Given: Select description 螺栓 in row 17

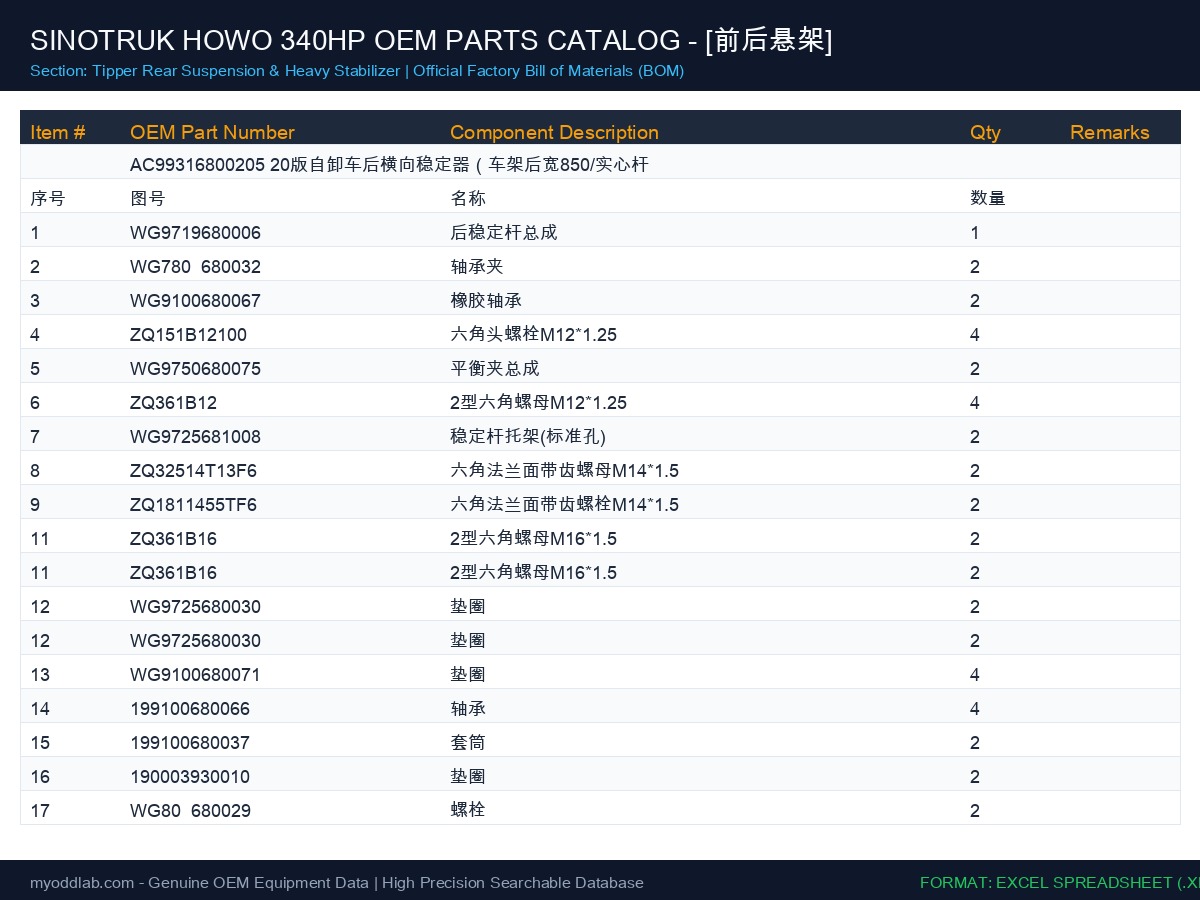Looking at the screenshot, I should (x=468, y=810).
